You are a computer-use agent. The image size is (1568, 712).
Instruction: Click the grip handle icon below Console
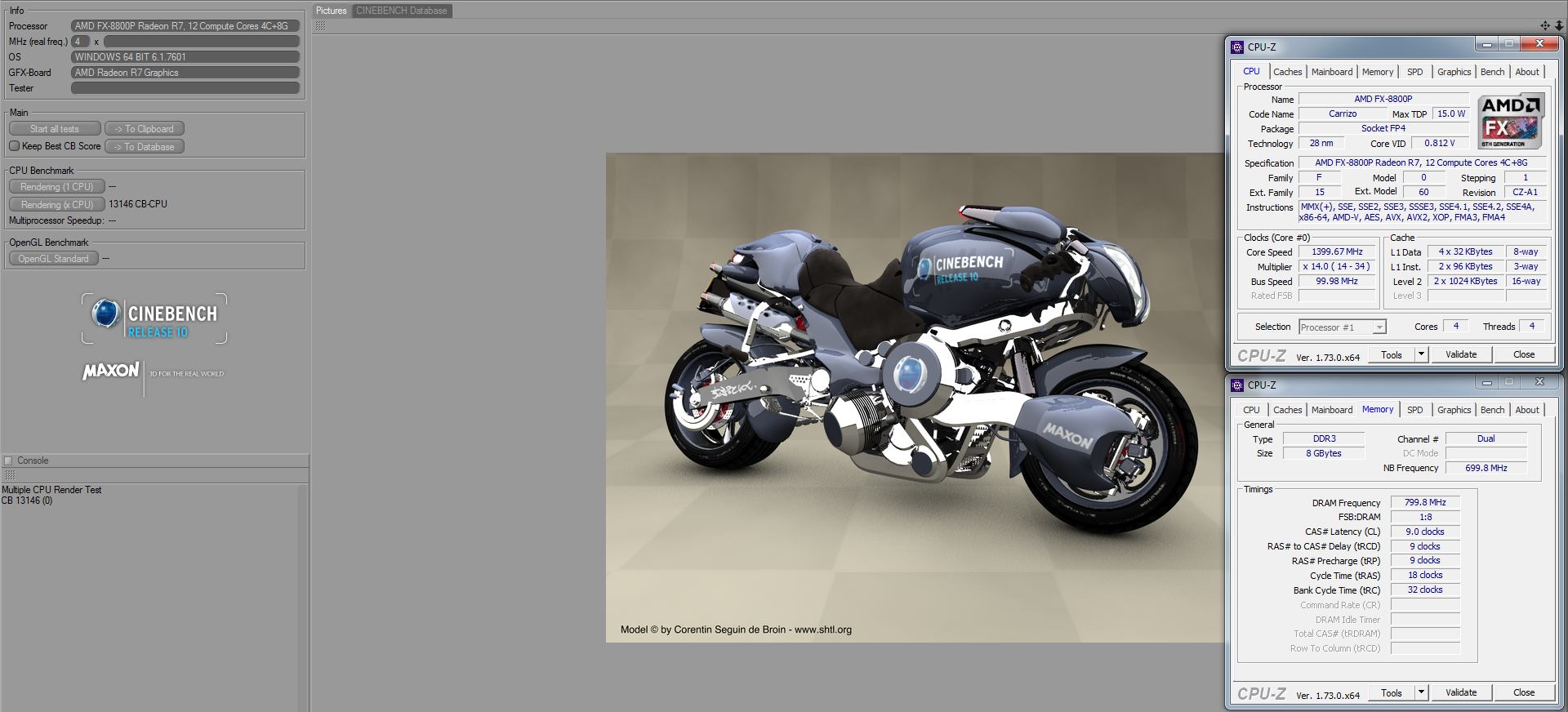point(10,474)
